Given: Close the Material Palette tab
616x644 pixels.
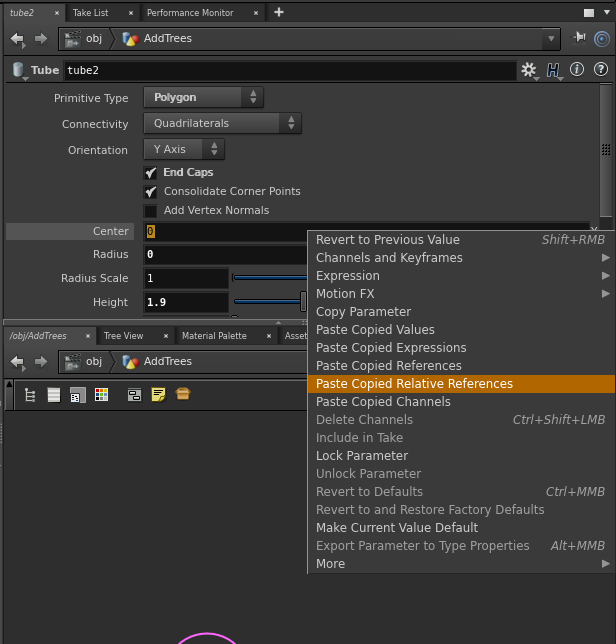Looking at the screenshot, I should 269,336.
